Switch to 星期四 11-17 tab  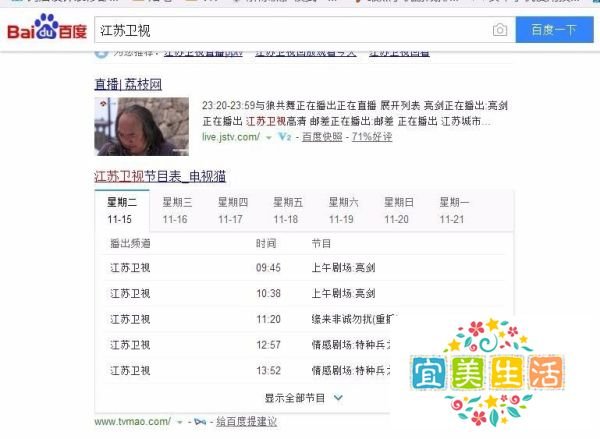pos(232,211)
